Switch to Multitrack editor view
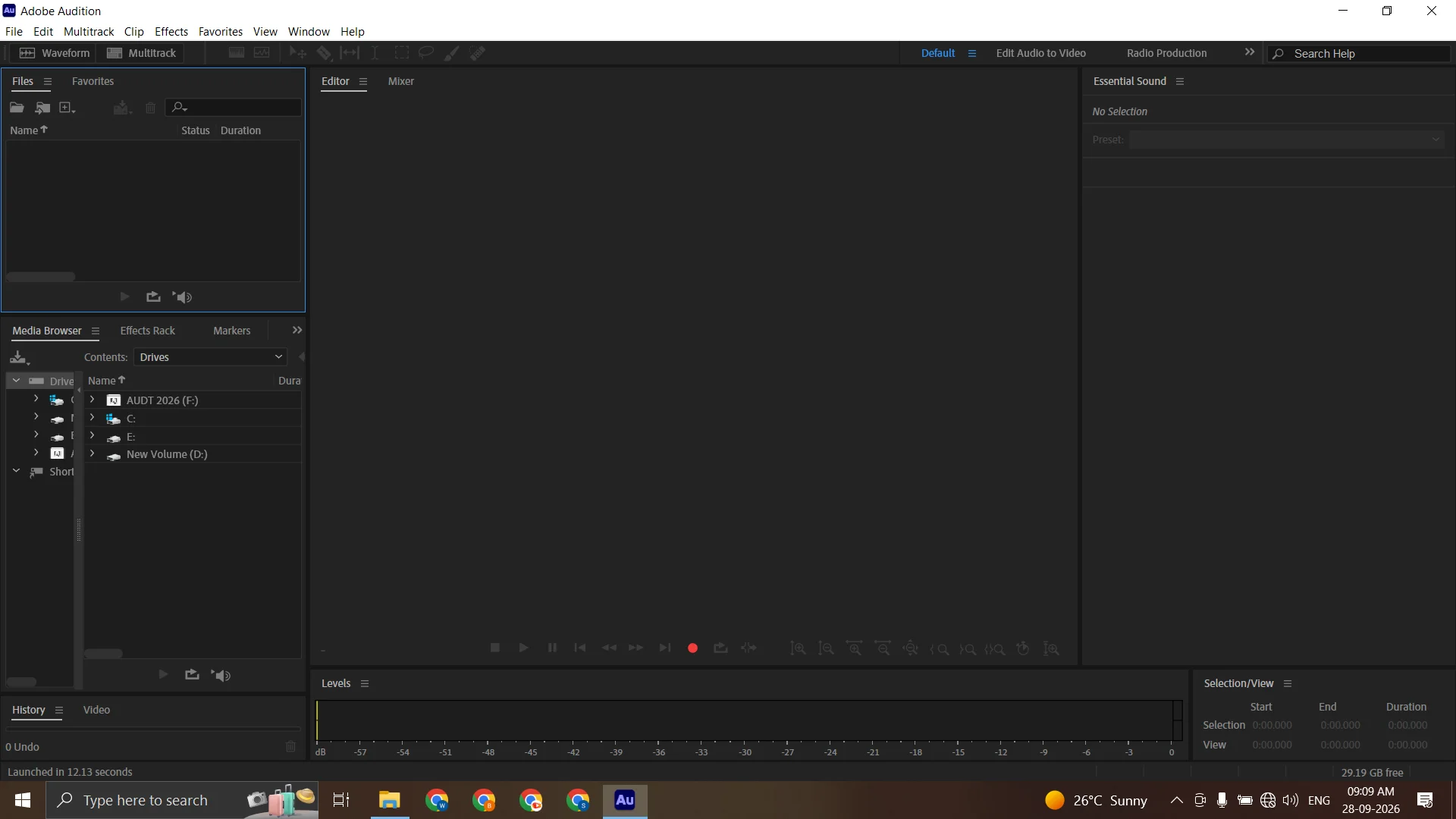1456x819 pixels. [142, 53]
